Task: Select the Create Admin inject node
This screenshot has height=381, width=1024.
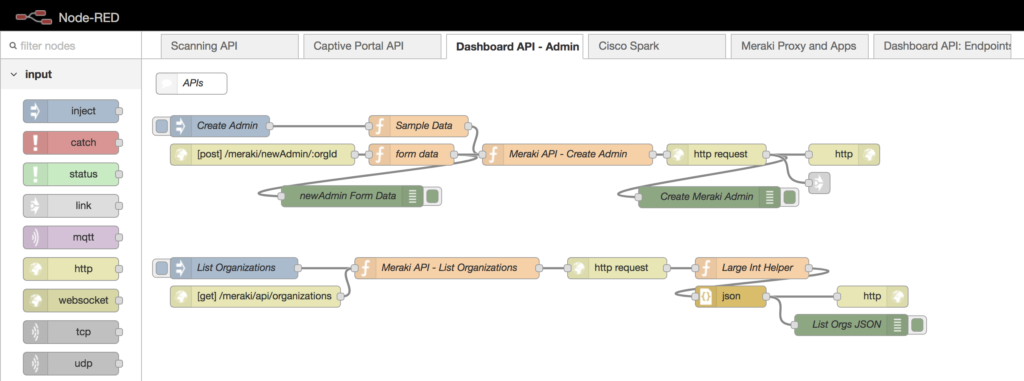Action: (220, 125)
